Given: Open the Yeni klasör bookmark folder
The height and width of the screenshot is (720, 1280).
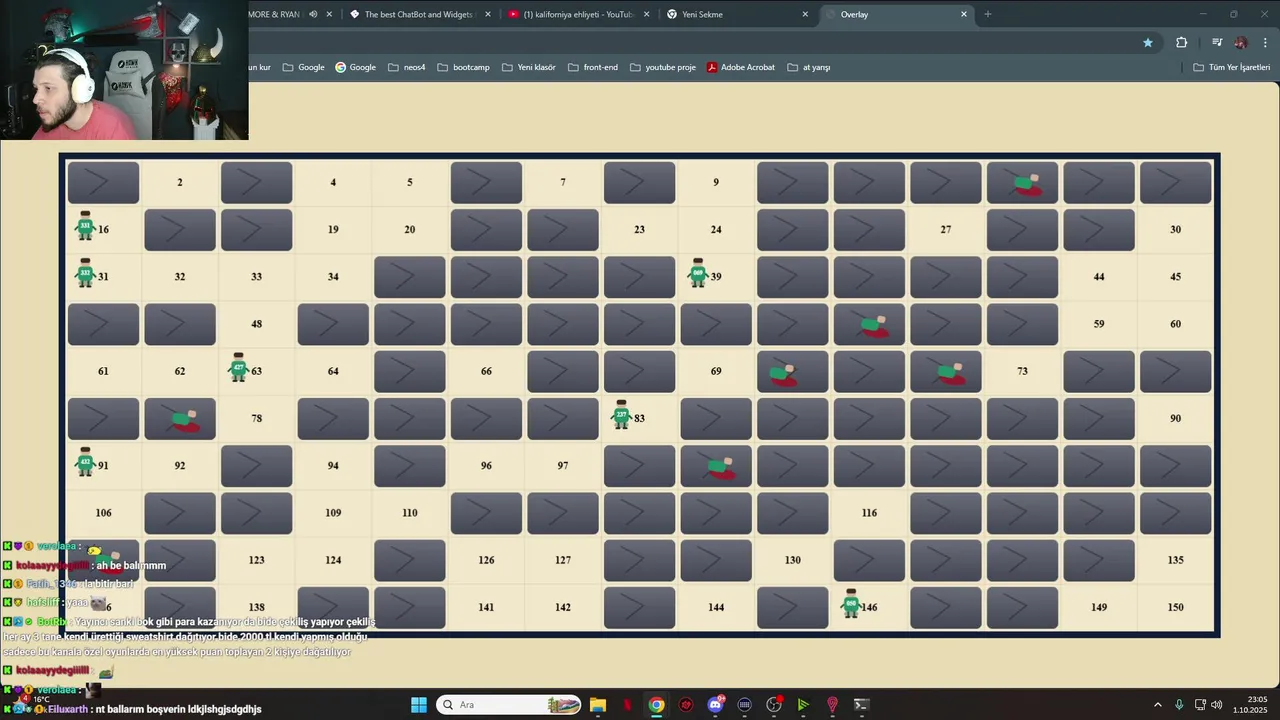Looking at the screenshot, I should [529, 67].
